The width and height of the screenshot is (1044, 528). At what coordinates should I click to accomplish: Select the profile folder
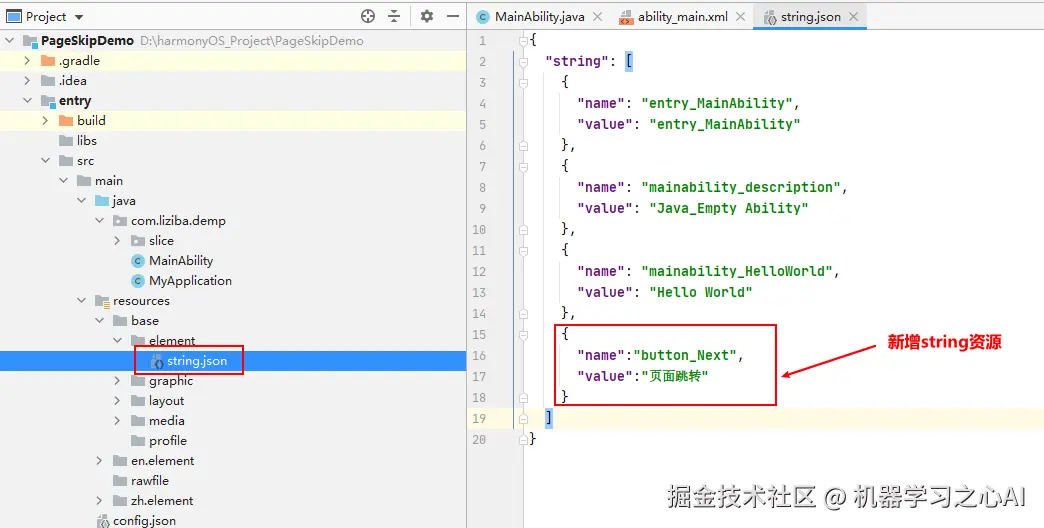click(168, 441)
